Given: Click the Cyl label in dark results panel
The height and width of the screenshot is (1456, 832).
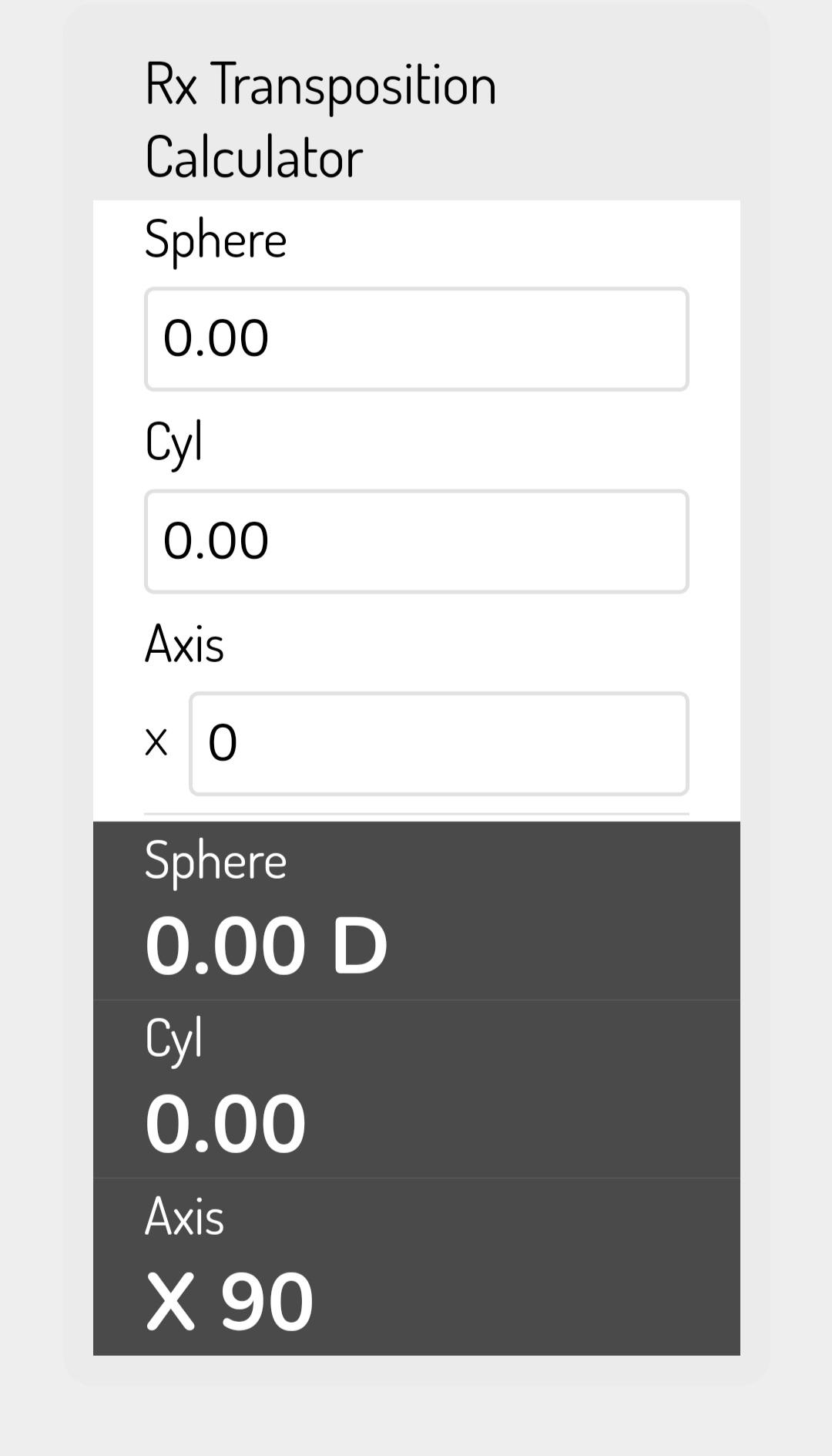Looking at the screenshot, I should [174, 1038].
